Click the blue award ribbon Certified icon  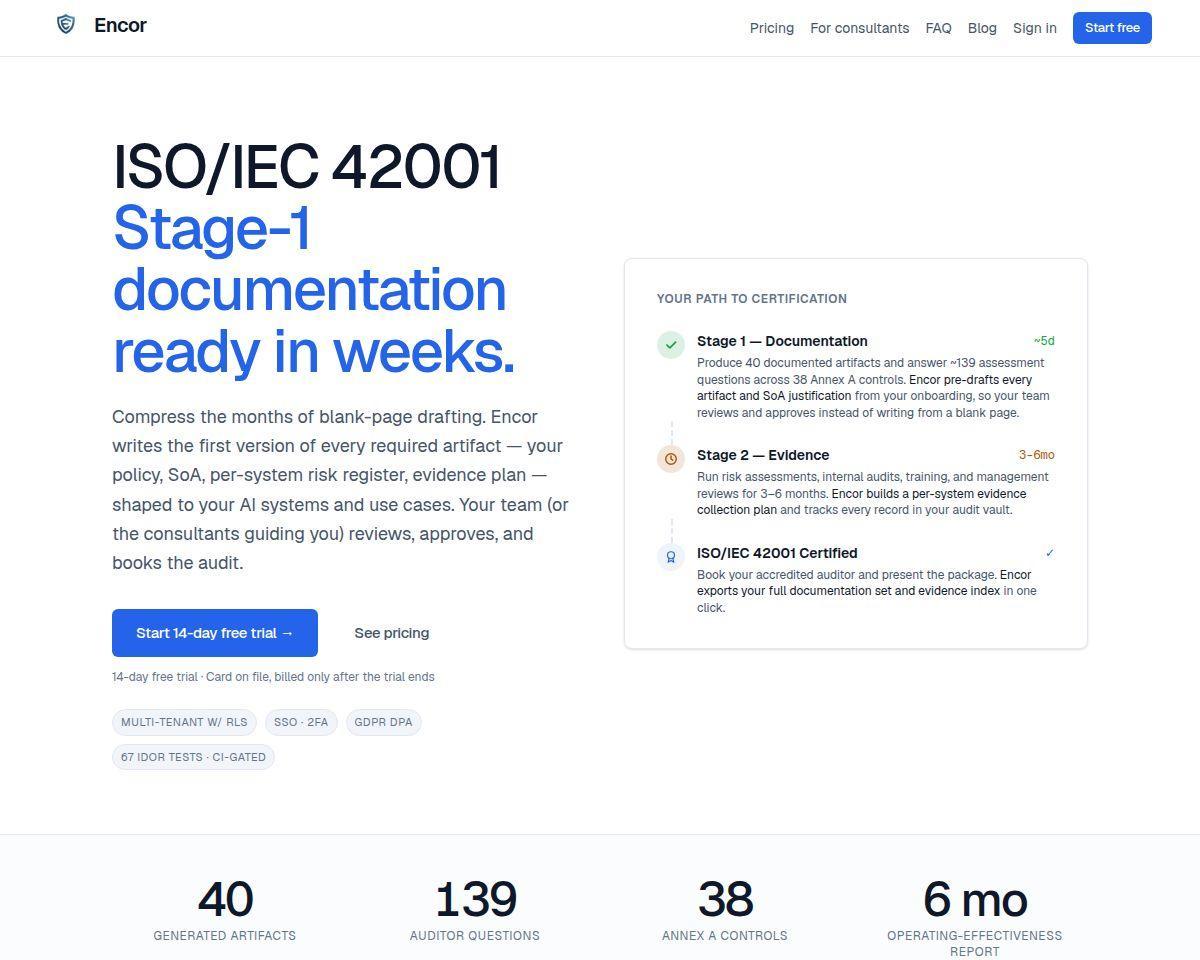(x=671, y=557)
